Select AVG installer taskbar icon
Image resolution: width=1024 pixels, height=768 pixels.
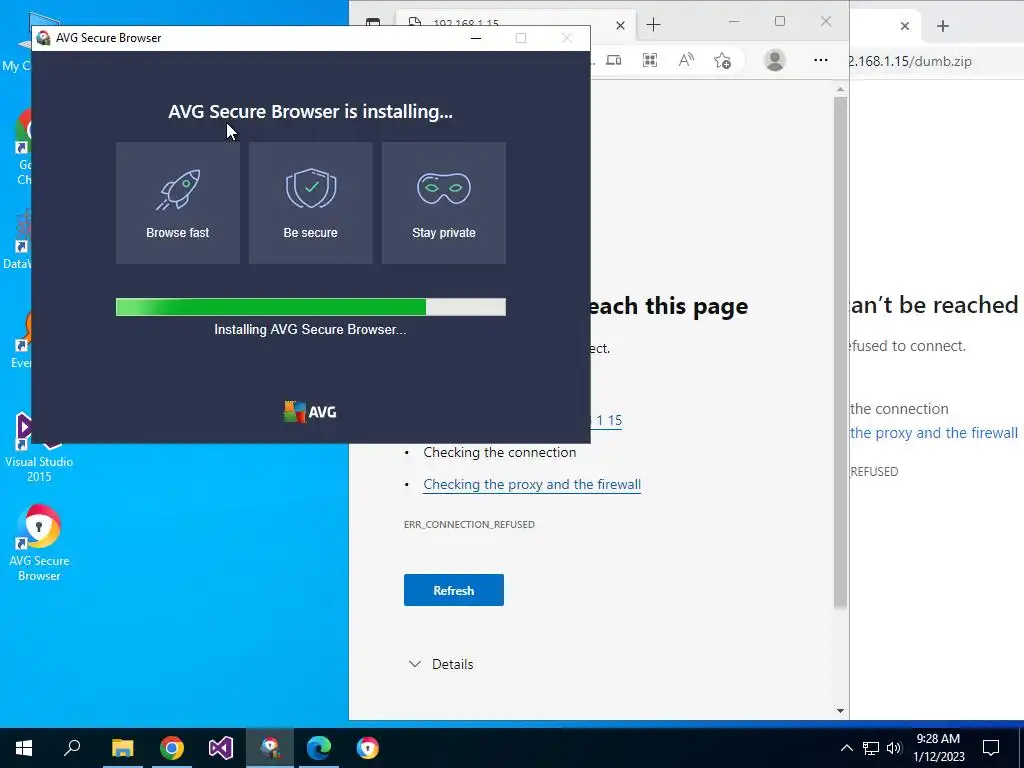click(270, 748)
